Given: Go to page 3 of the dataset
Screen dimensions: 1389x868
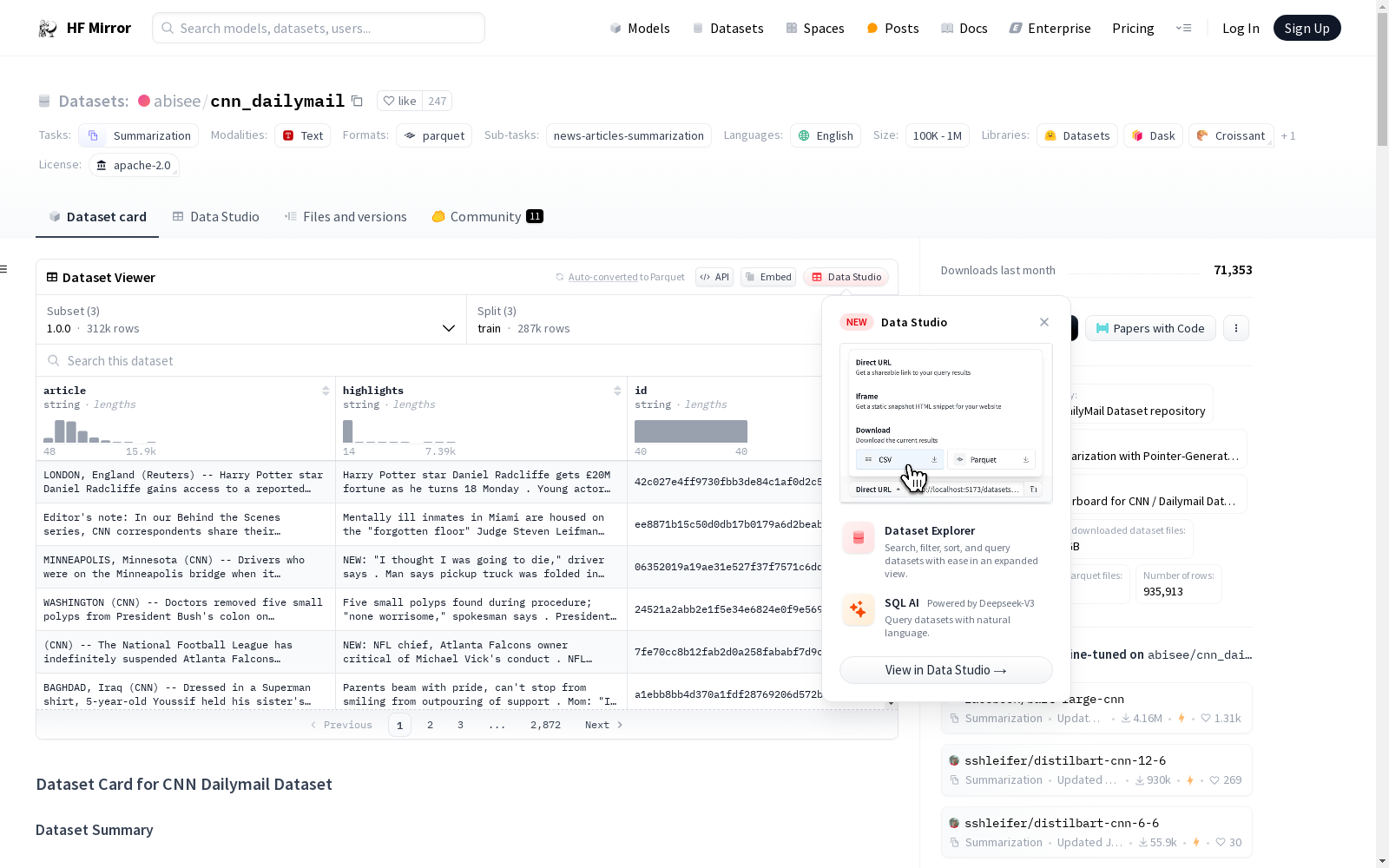Looking at the screenshot, I should click(x=460, y=725).
